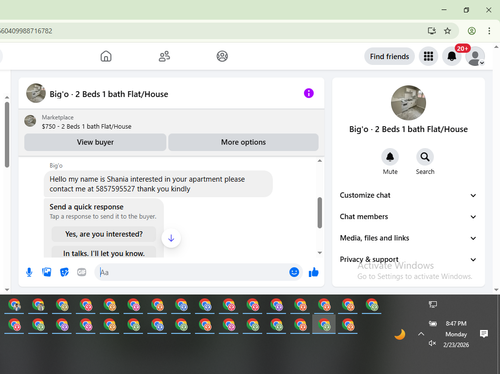500x374 pixels.
Task: Expand Customize chat section
Action: tap(408, 195)
